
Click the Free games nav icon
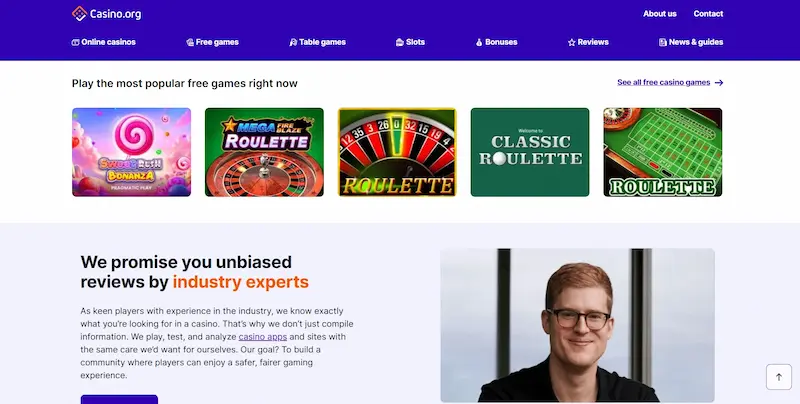click(190, 42)
